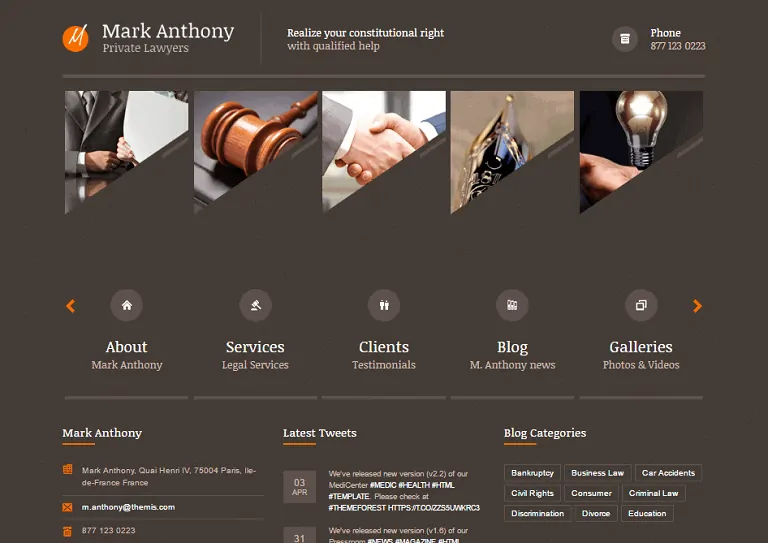768x543 pixels.
Task: Click the orange Mark Anthony logo icon
Action: click(75, 38)
